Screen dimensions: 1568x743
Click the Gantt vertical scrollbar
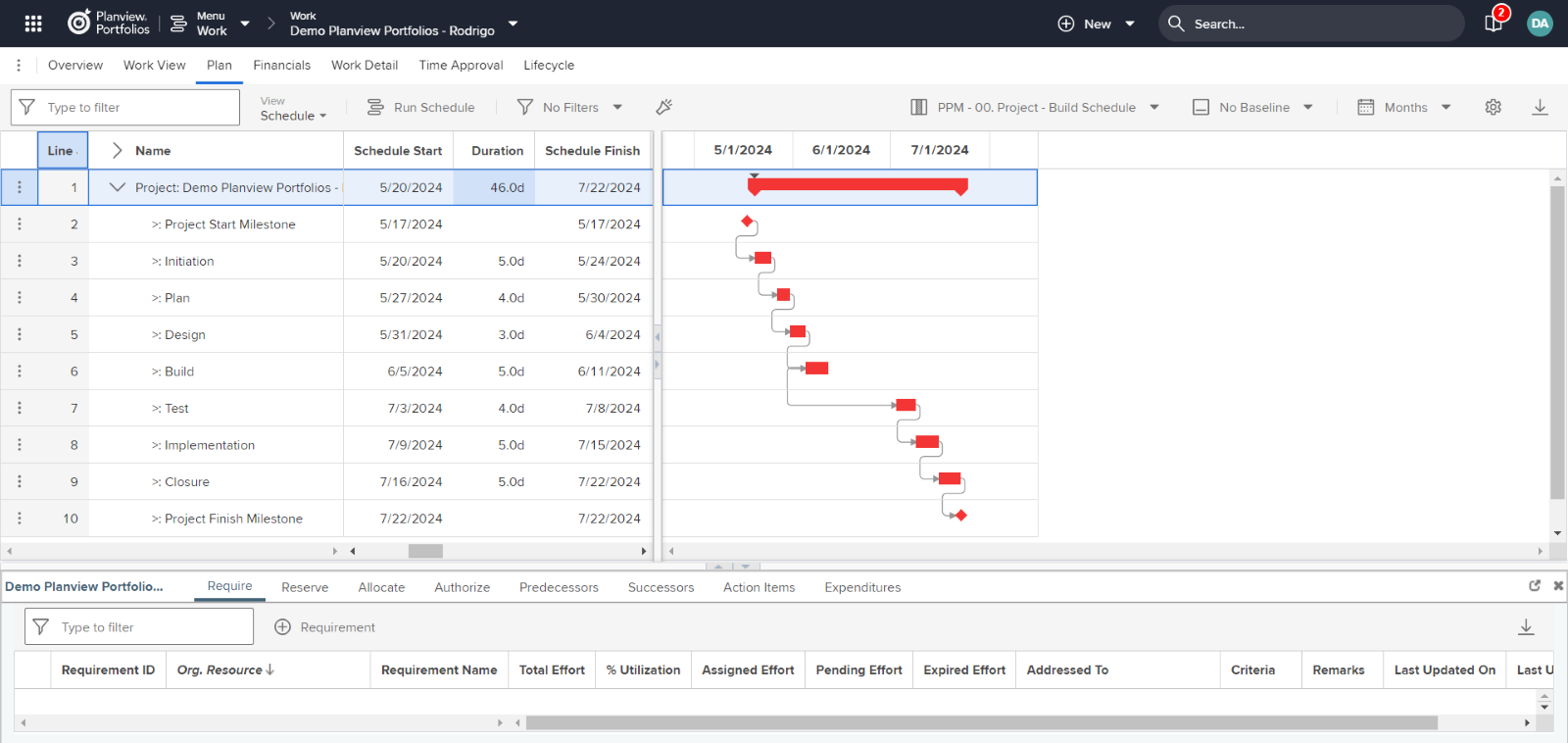click(1557, 343)
